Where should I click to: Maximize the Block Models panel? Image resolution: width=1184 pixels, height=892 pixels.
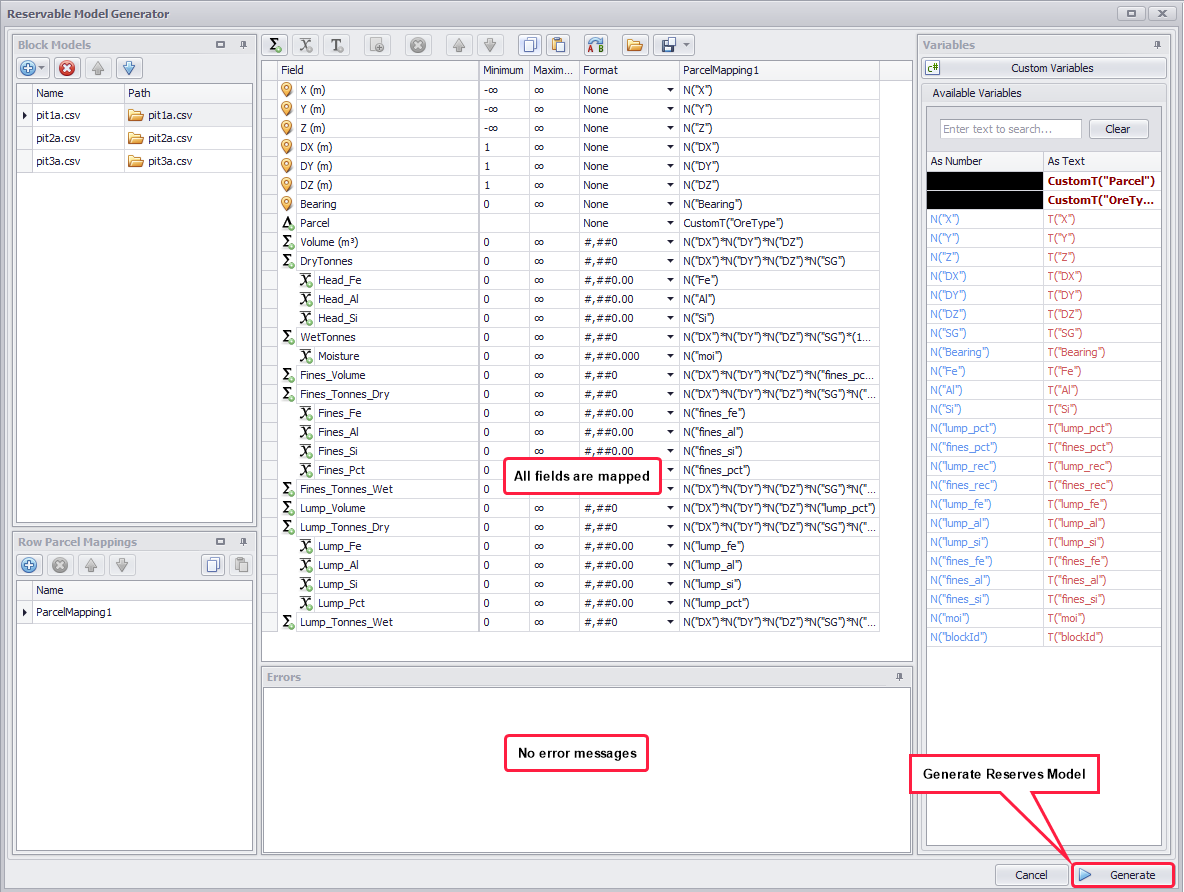coord(221,45)
